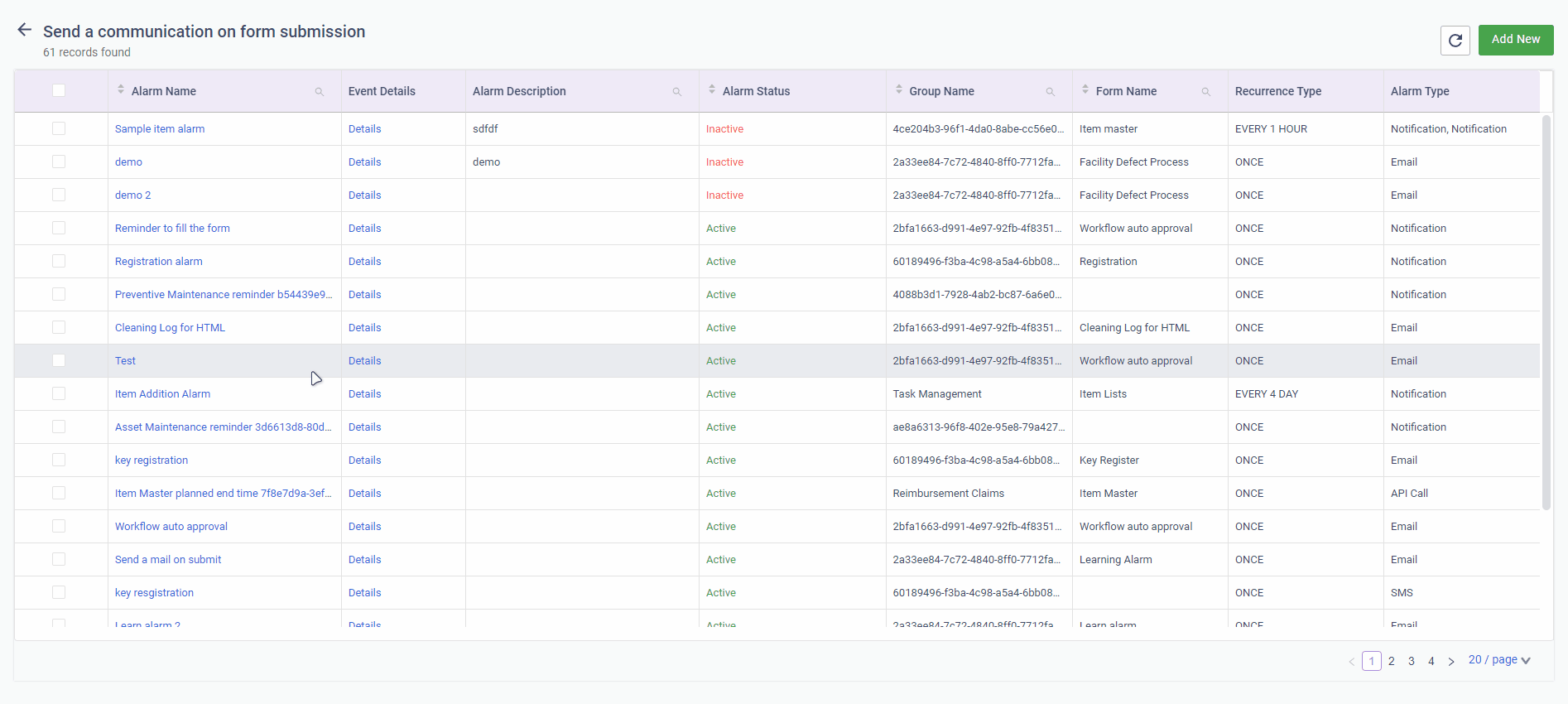Screen dimensions: 1568x704
Task: Click the refresh icon button
Action: 1455,40
